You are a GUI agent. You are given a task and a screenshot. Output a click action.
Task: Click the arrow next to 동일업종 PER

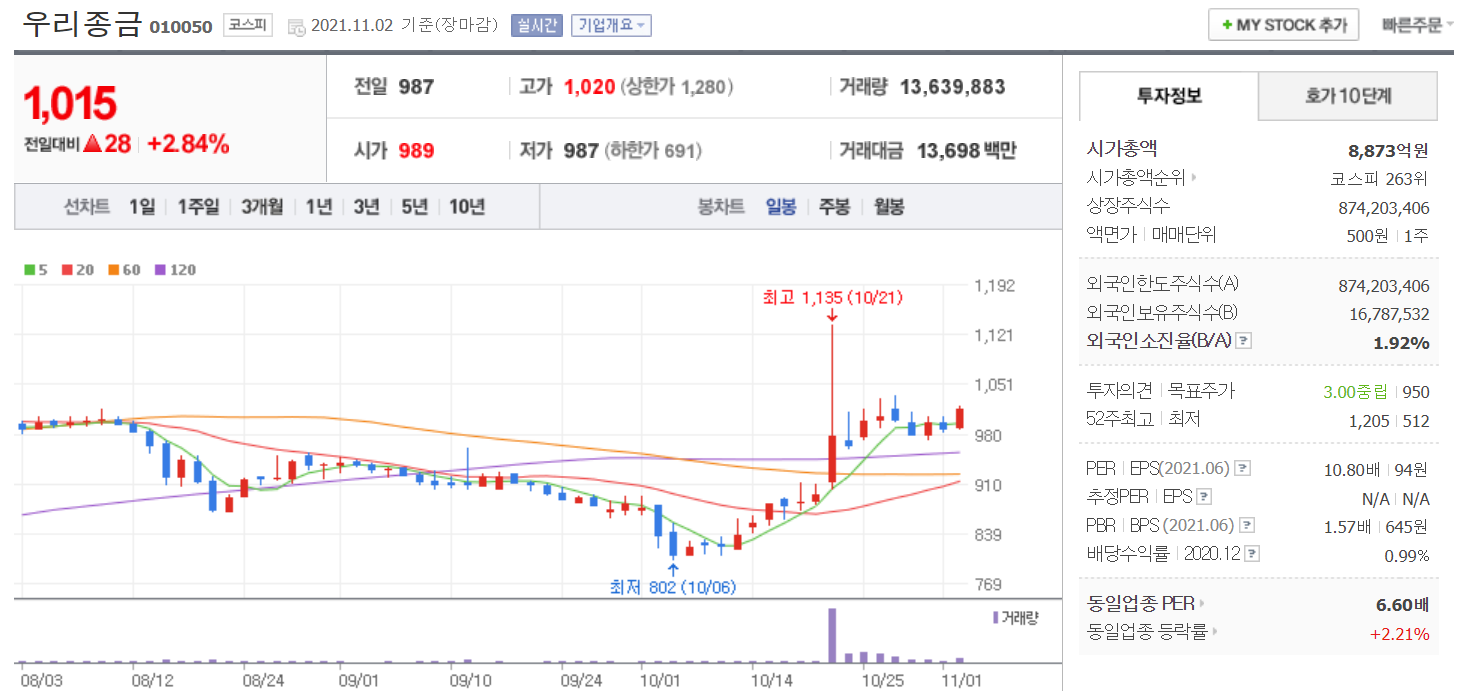(1202, 604)
